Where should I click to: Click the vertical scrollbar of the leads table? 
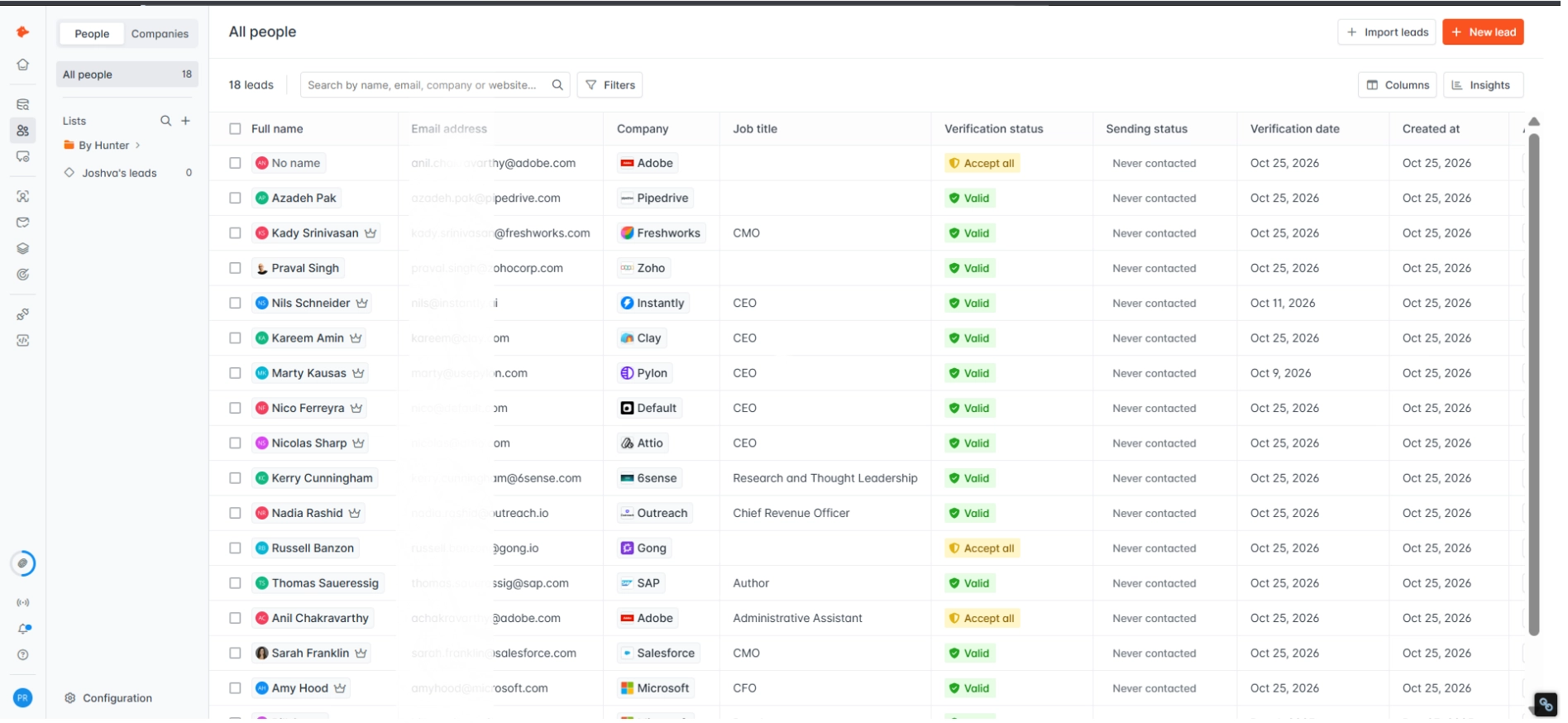1534,385
